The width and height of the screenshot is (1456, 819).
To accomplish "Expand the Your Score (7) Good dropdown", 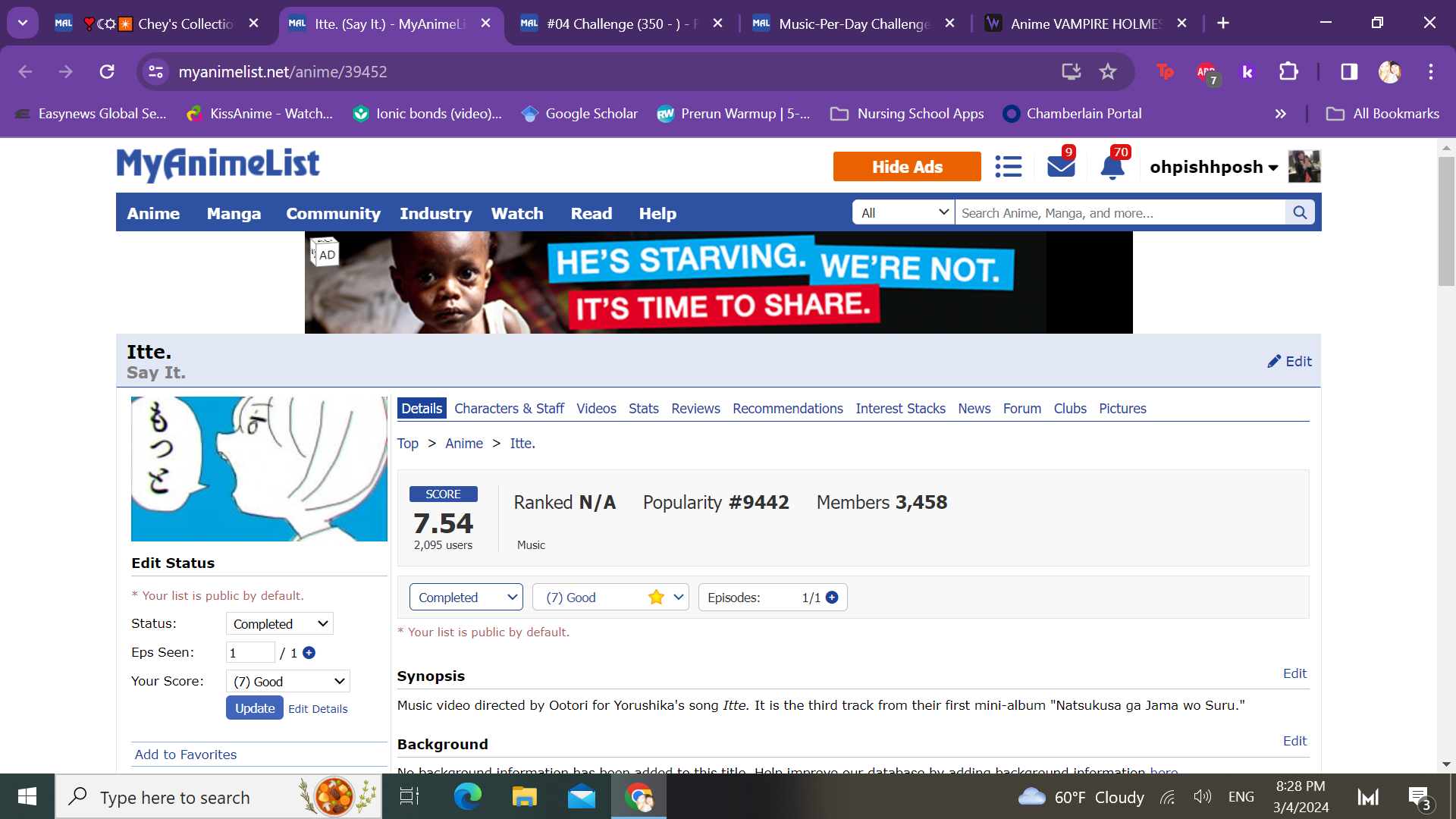I will 287,682.
